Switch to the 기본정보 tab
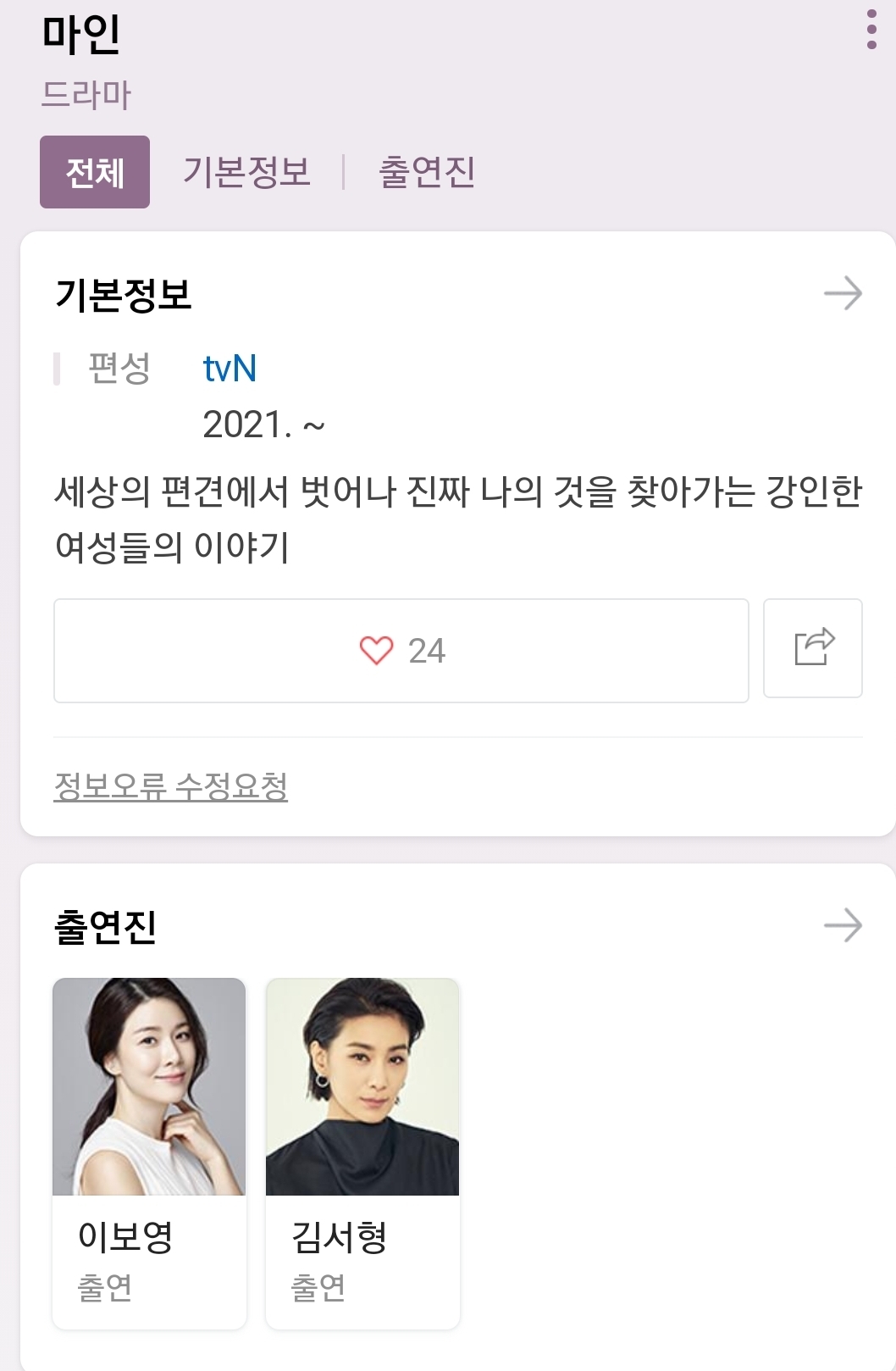Screen dimensions: 896x1371 246,172
